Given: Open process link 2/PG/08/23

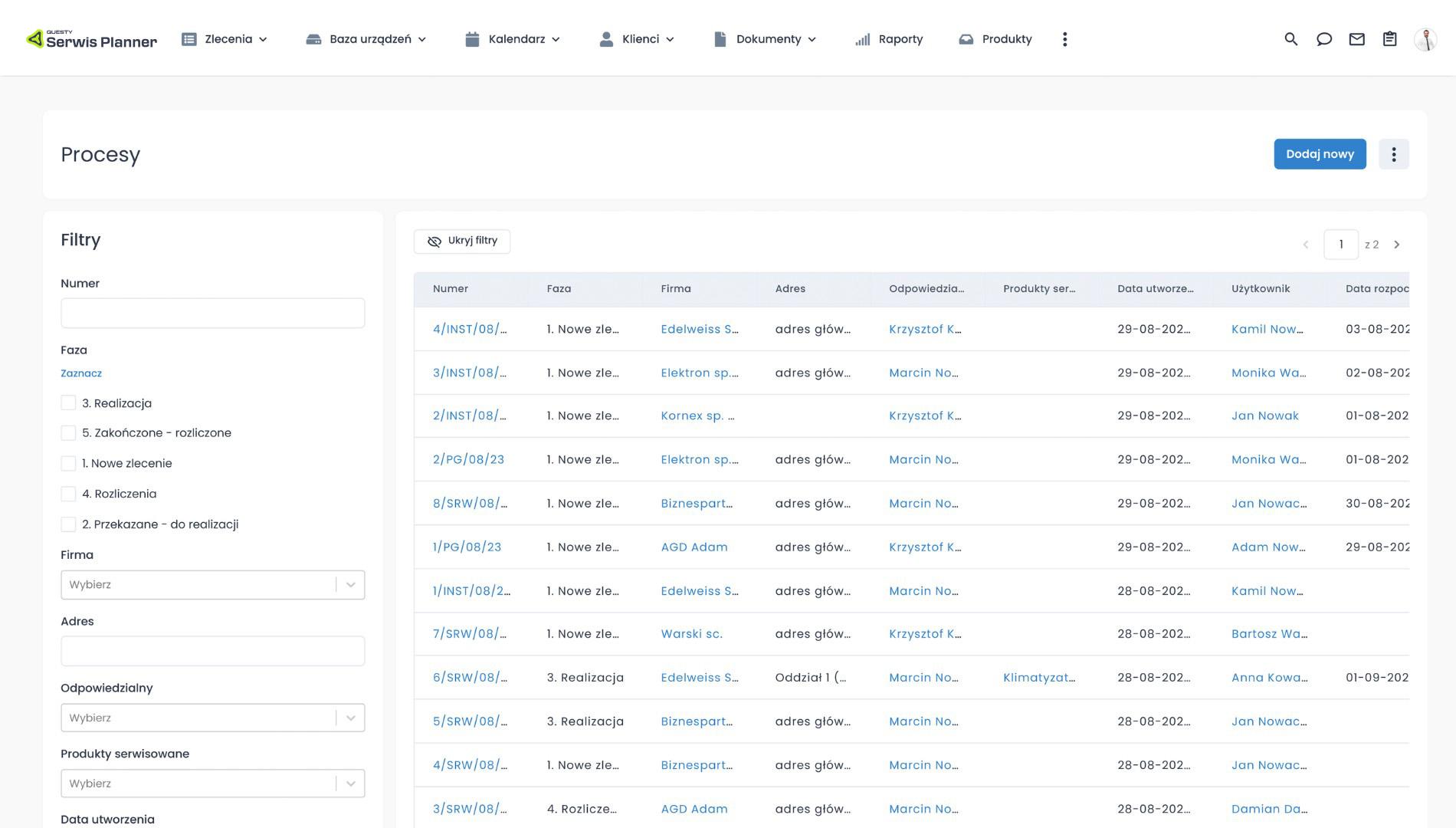Looking at the screenshot, I should [468, 459].
